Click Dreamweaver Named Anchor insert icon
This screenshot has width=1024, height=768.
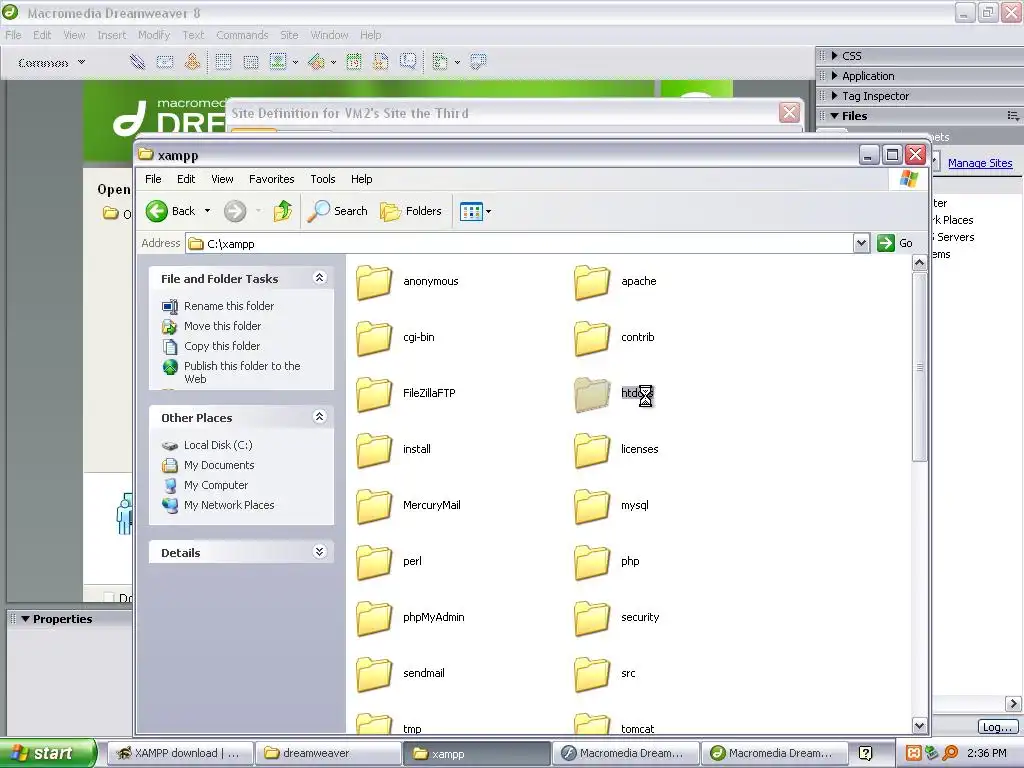click(192, 62)
